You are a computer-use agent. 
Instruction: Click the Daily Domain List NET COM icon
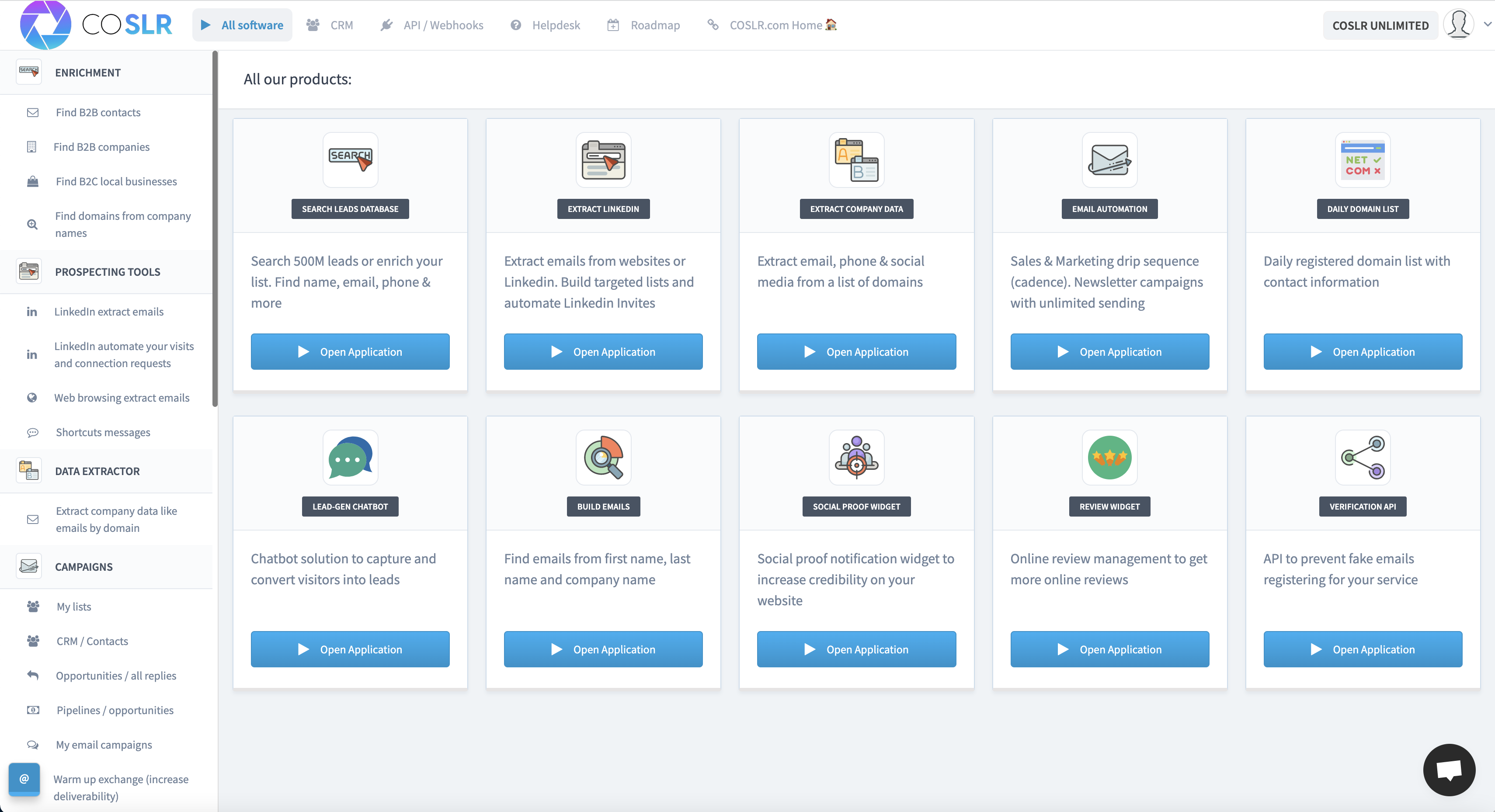[x=1362, y=160]
